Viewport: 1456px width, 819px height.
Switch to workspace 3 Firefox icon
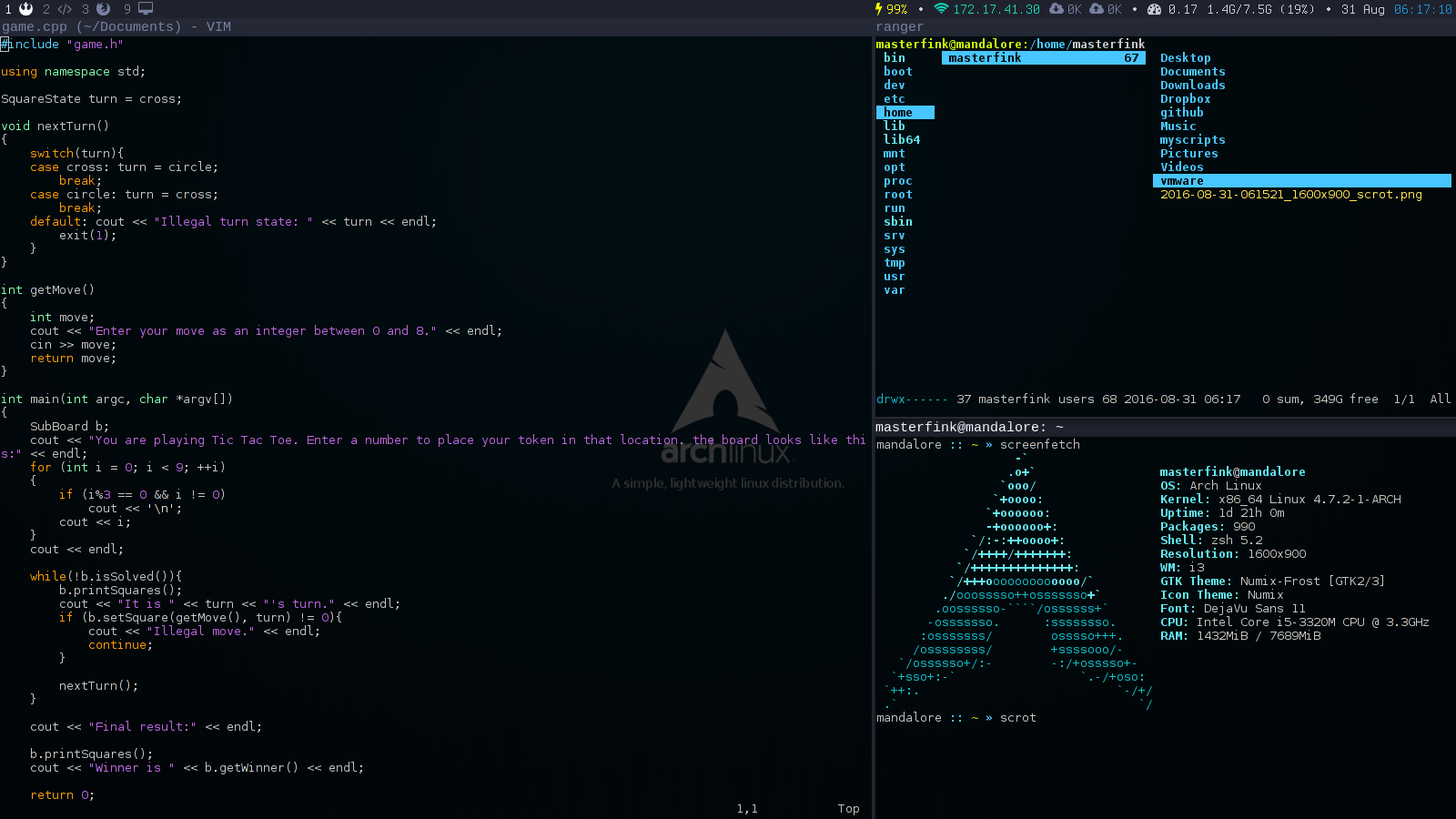coord(96,9)
